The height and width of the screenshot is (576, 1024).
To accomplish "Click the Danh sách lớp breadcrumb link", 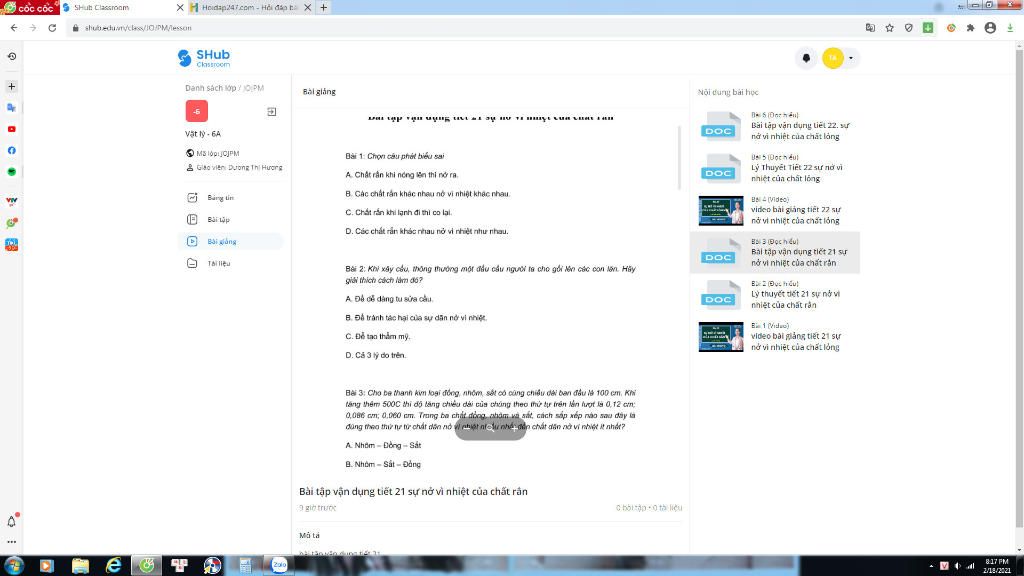I will point(210,88).
